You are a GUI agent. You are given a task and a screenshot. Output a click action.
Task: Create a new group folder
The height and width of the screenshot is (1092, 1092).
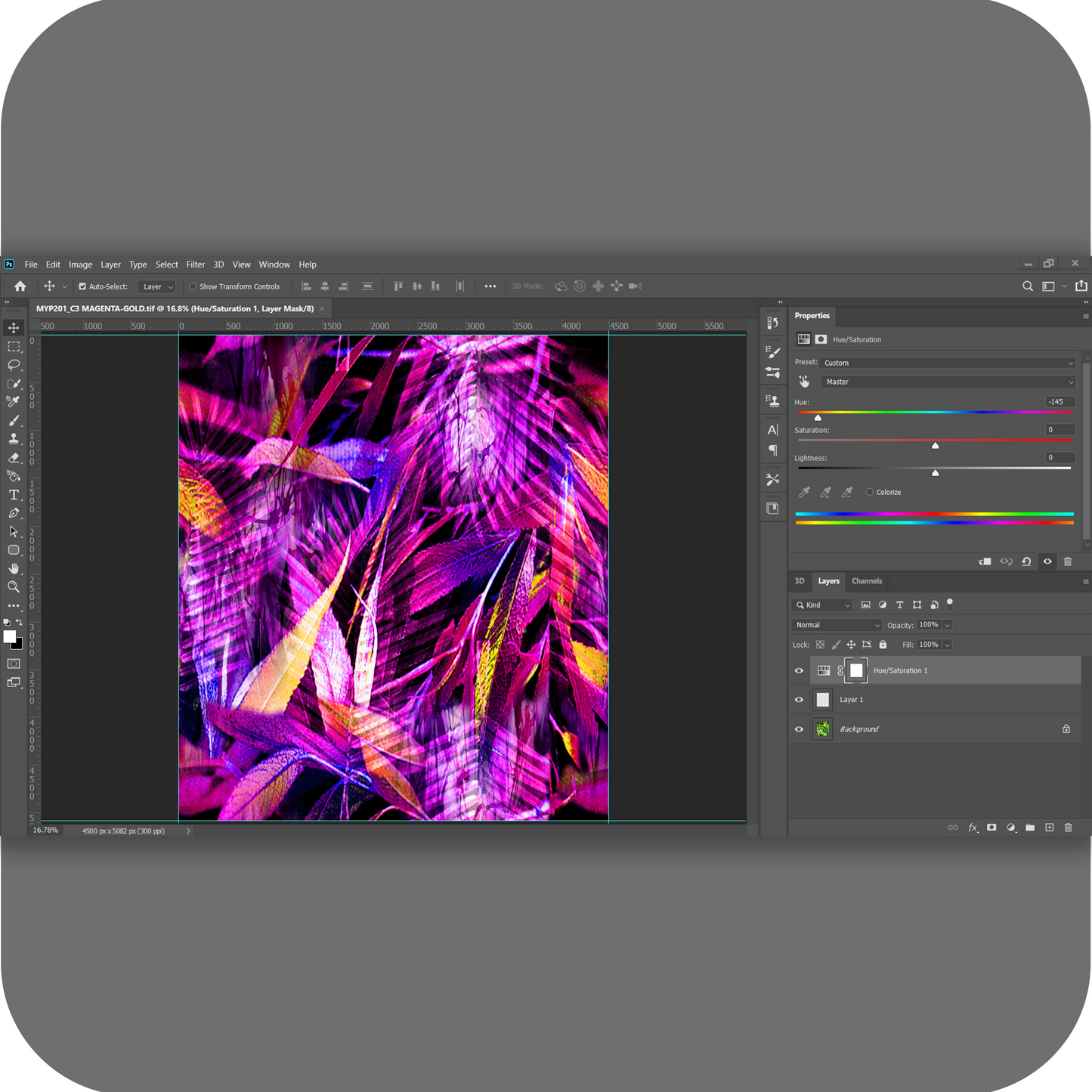(x=1030, y=828)
